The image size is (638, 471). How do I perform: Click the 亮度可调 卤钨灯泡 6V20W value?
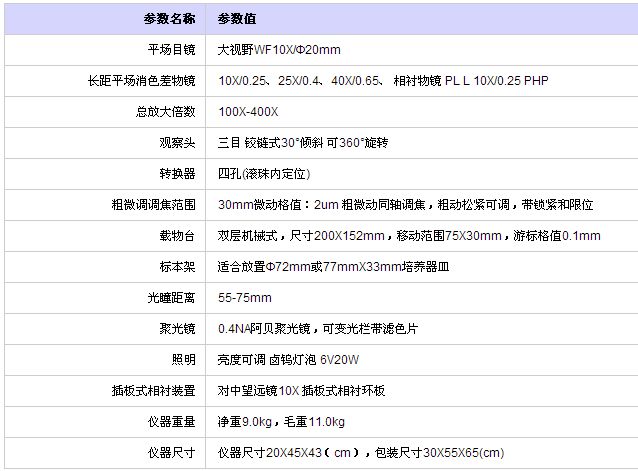pos(289,359)
